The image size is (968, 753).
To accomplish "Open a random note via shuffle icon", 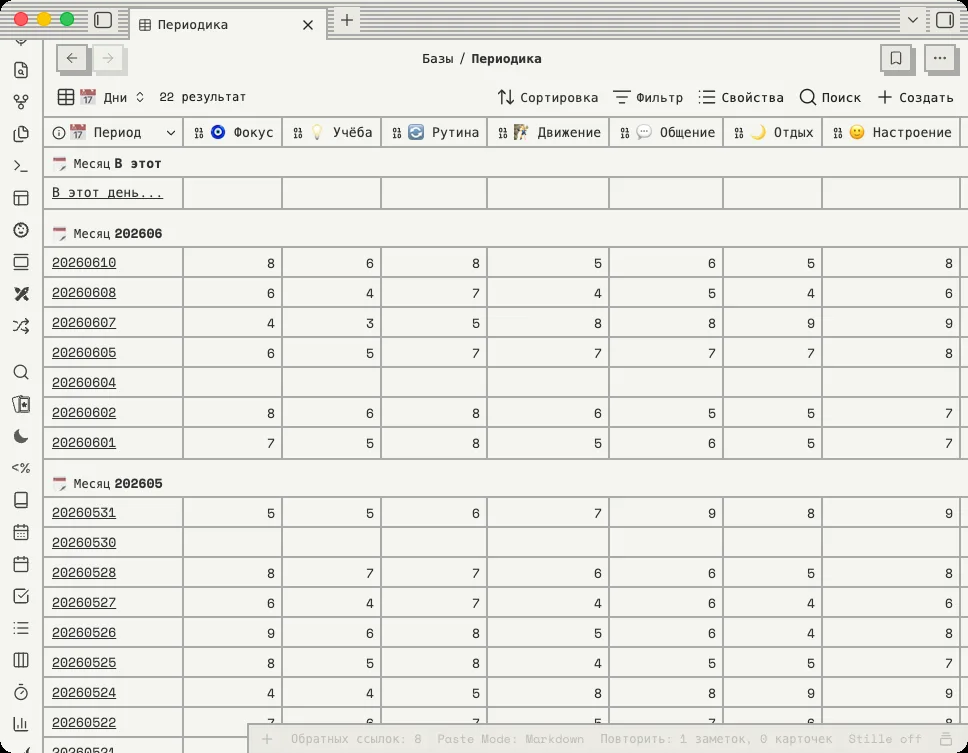I will 21,327.
